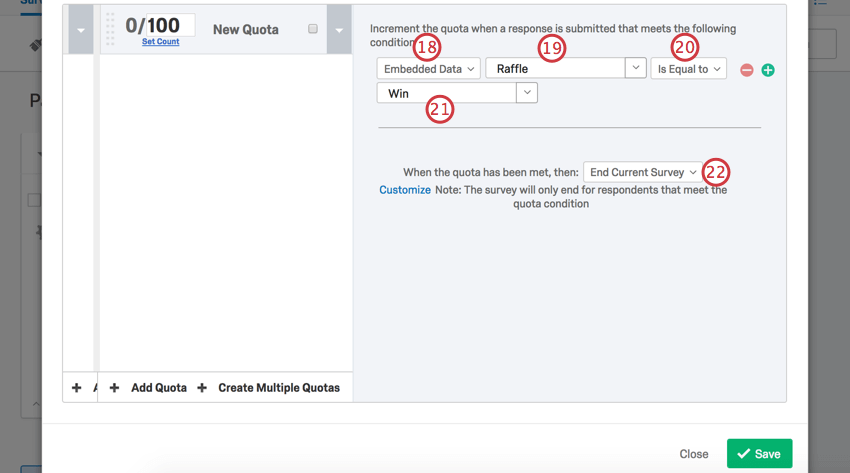
Task: Close the quota dialog
Action: coord(693,454)
